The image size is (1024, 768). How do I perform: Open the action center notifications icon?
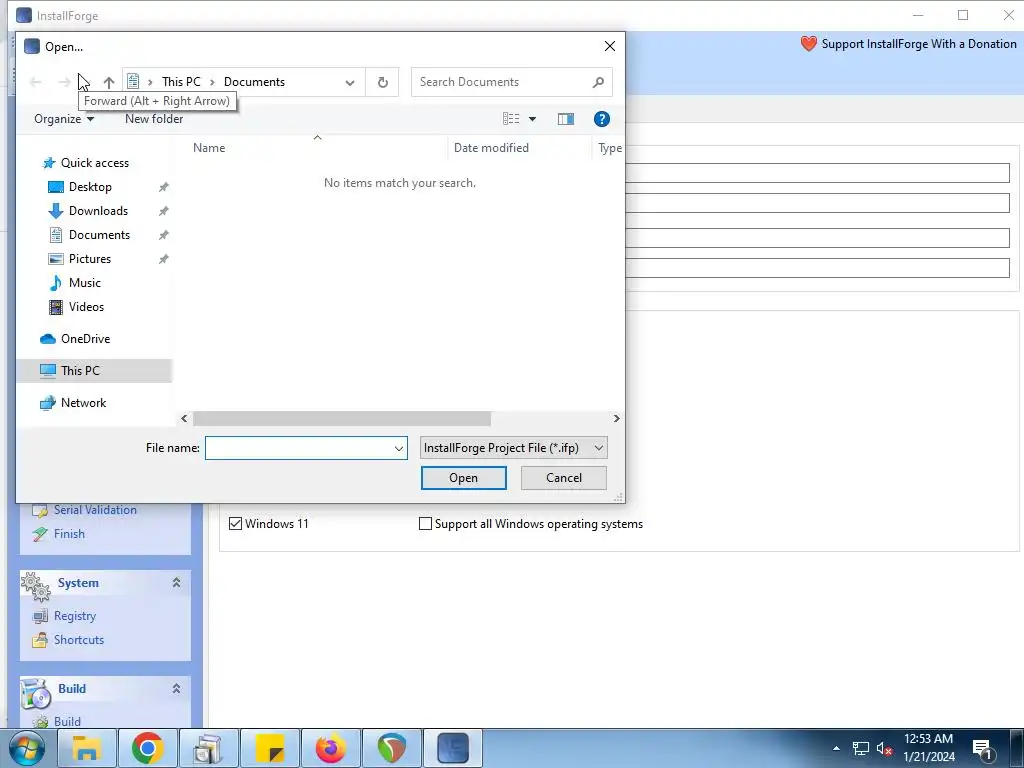(x=983, y=748)
